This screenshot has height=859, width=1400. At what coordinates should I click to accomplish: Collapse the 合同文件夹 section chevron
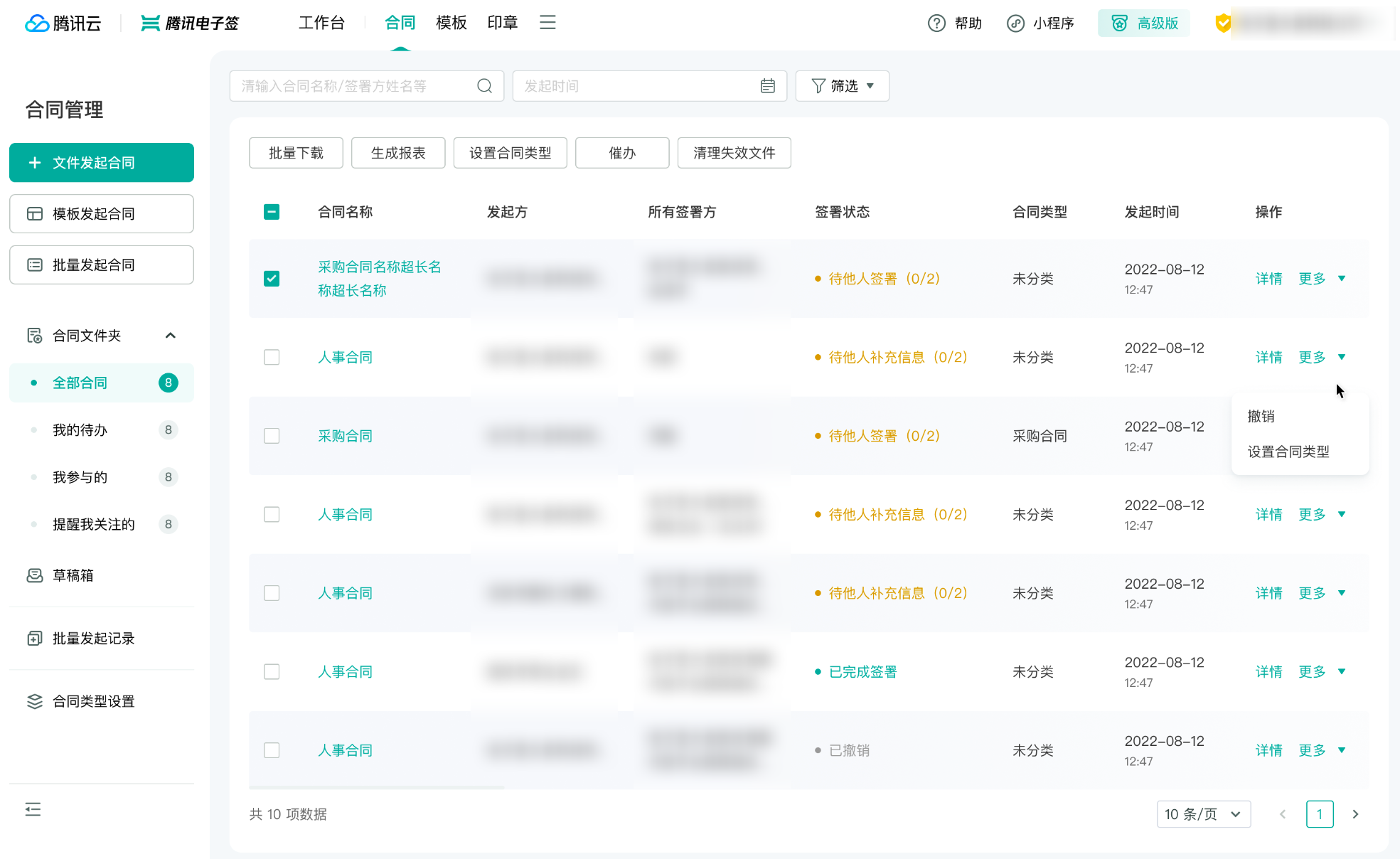coord(171,336)
